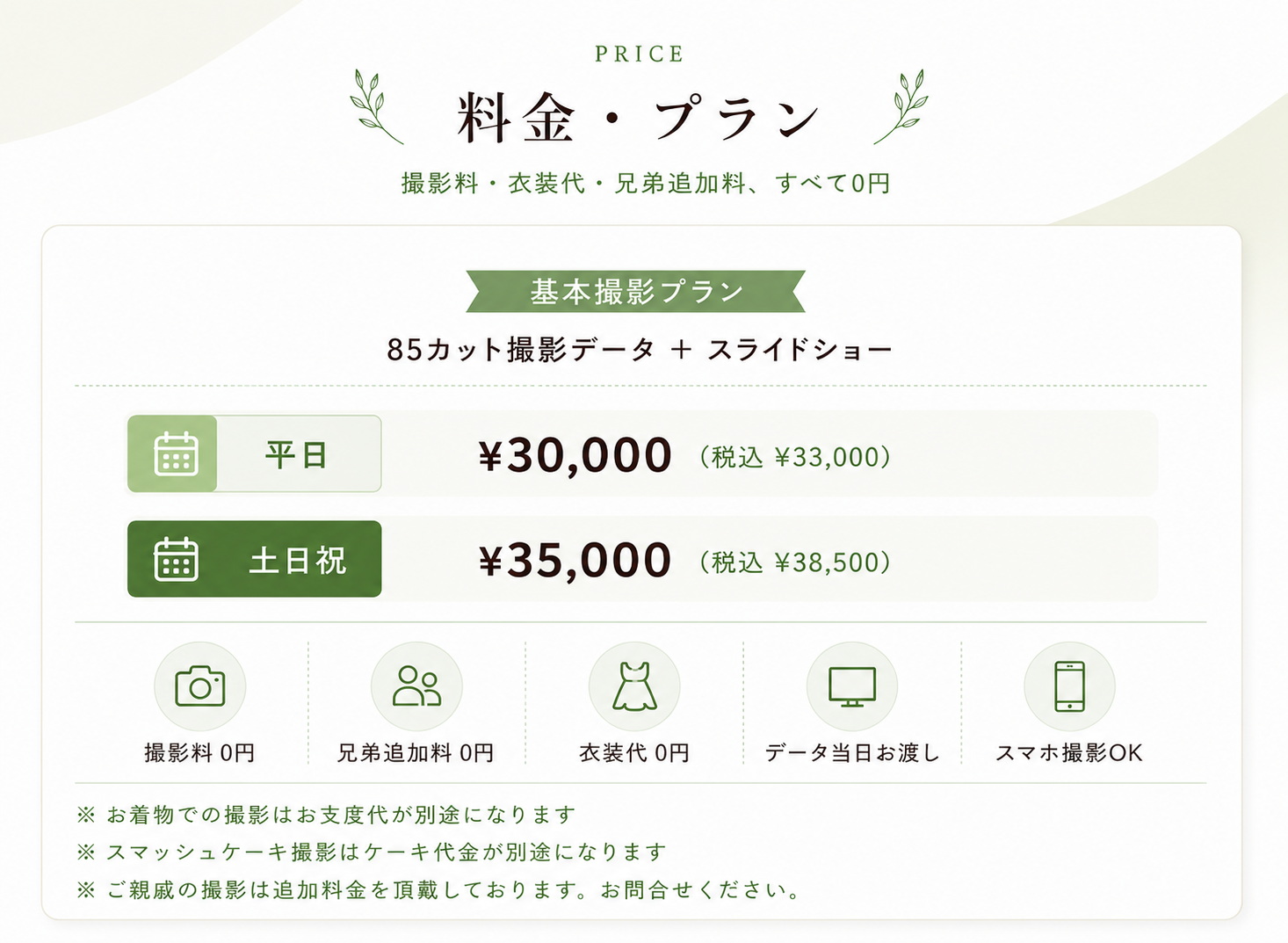
Task: Click the left leaf branch decoration
Action: pyautogui.click(x=376, y=106)
